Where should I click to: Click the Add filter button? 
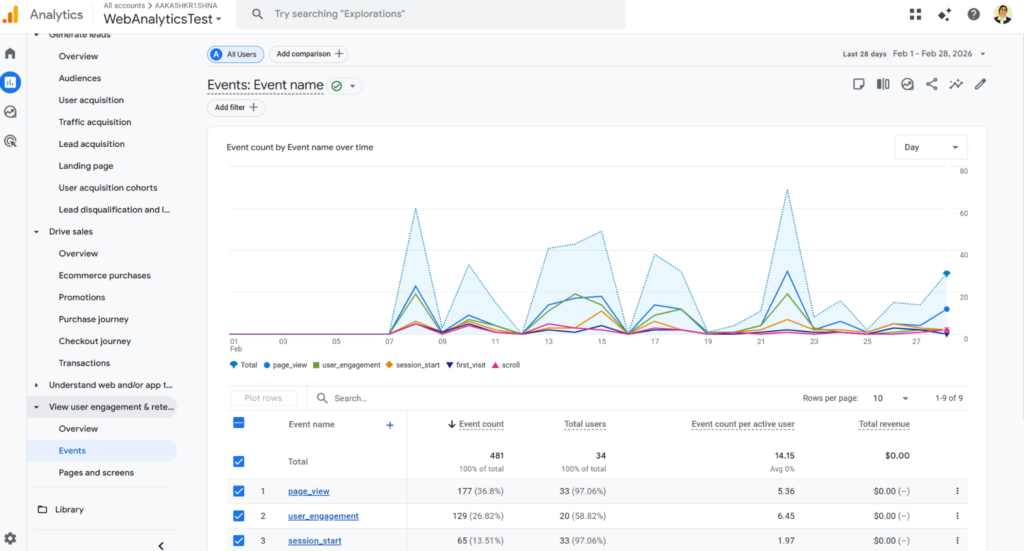pos(236,107)
